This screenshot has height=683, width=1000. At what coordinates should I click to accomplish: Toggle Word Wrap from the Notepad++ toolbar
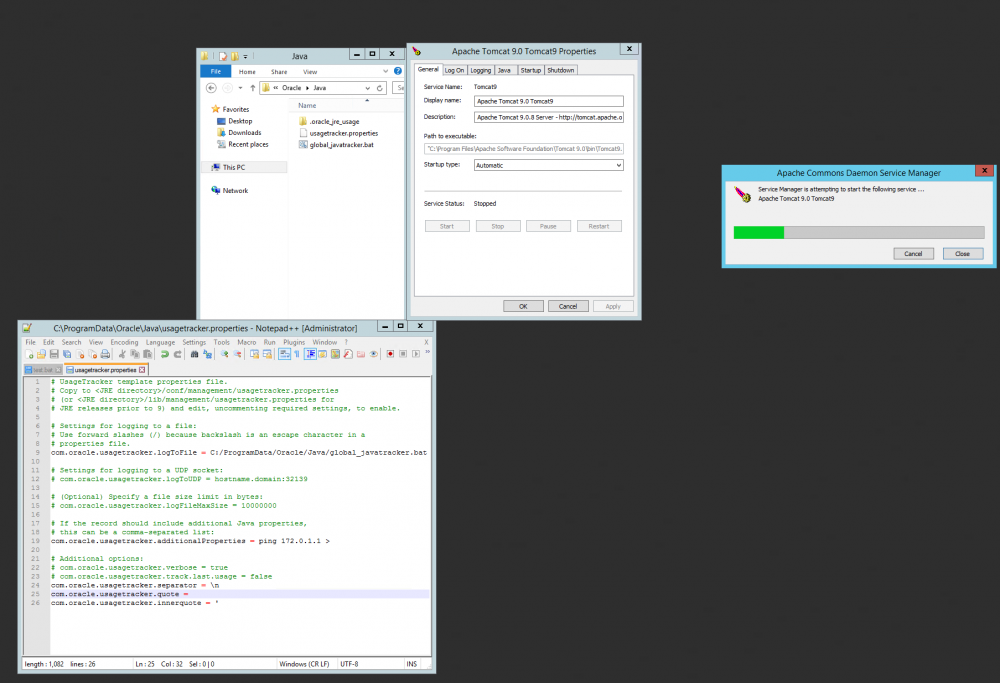pyautogui.click(x=283, y=354)
